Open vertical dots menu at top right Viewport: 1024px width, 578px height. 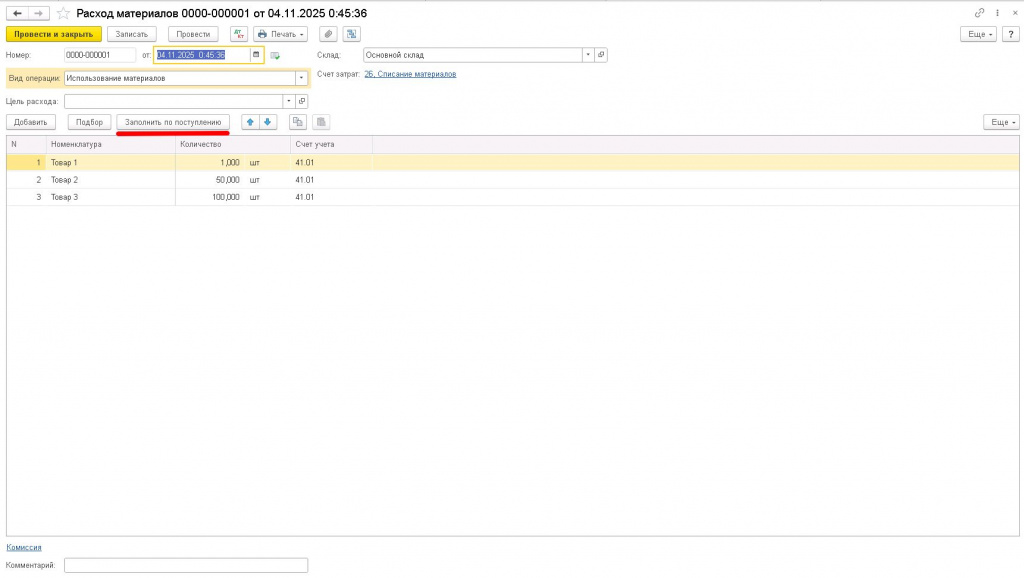coord(997,13)
